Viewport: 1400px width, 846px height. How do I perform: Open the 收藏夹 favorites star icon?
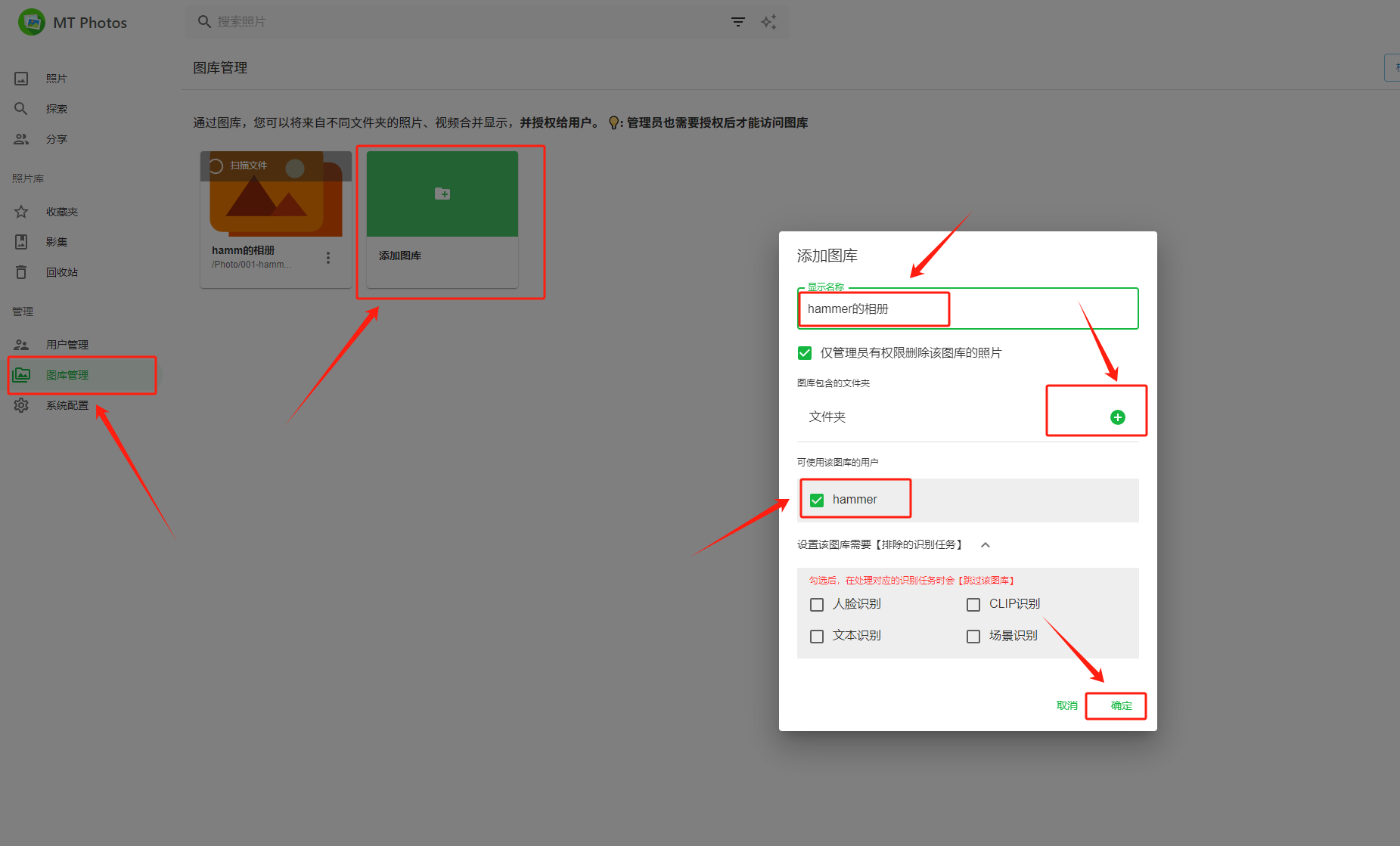pos(21,212)
